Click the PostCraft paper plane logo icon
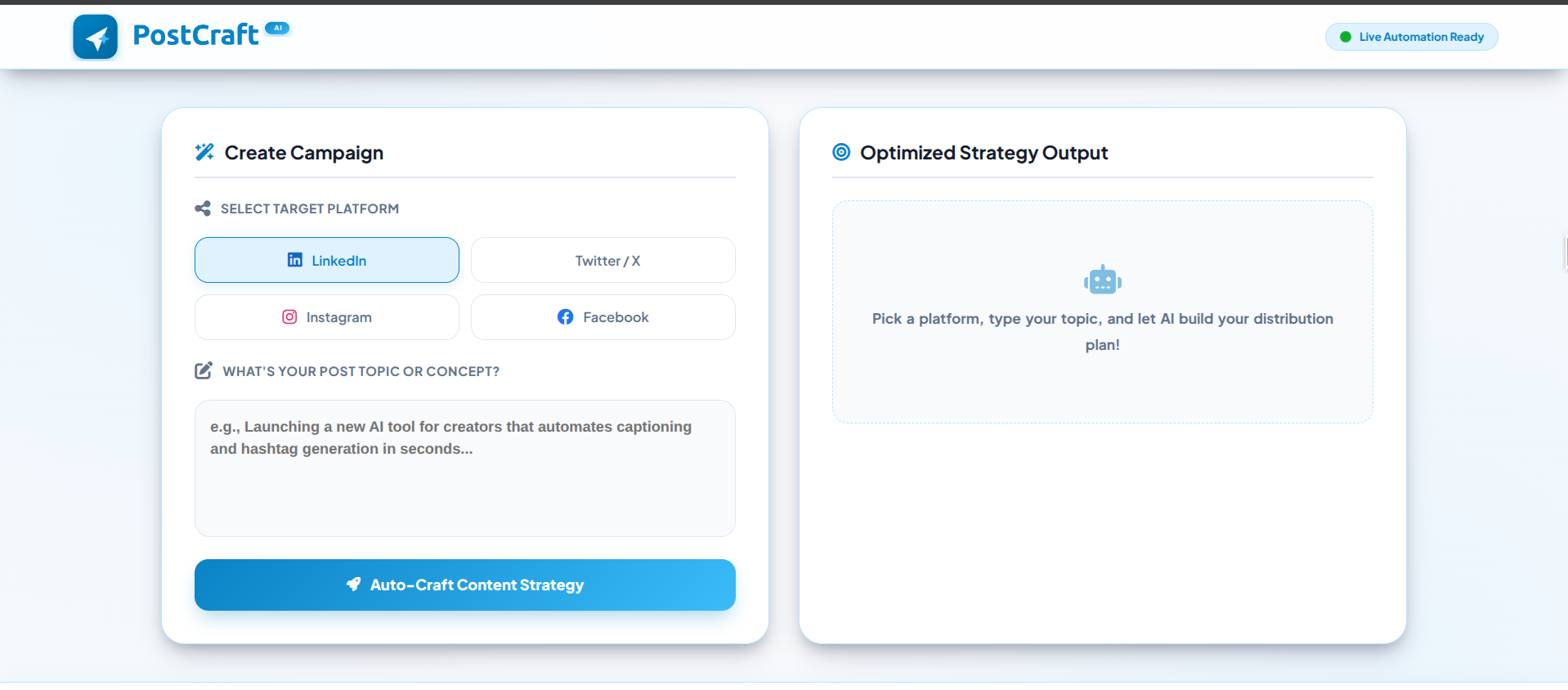This screenshot has width=1568, height=690. tap(96, 37)
